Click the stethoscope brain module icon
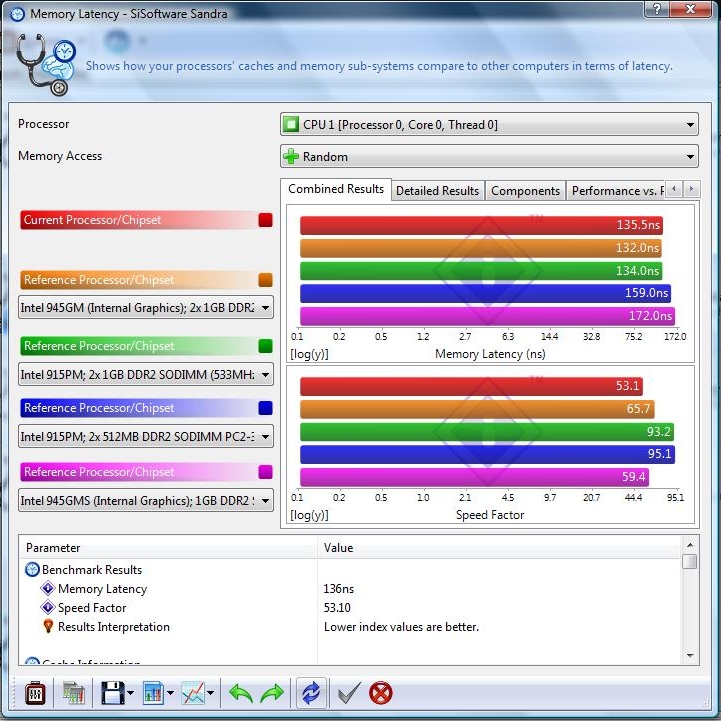This screenshot has width=721, height=721. point(46,64)
